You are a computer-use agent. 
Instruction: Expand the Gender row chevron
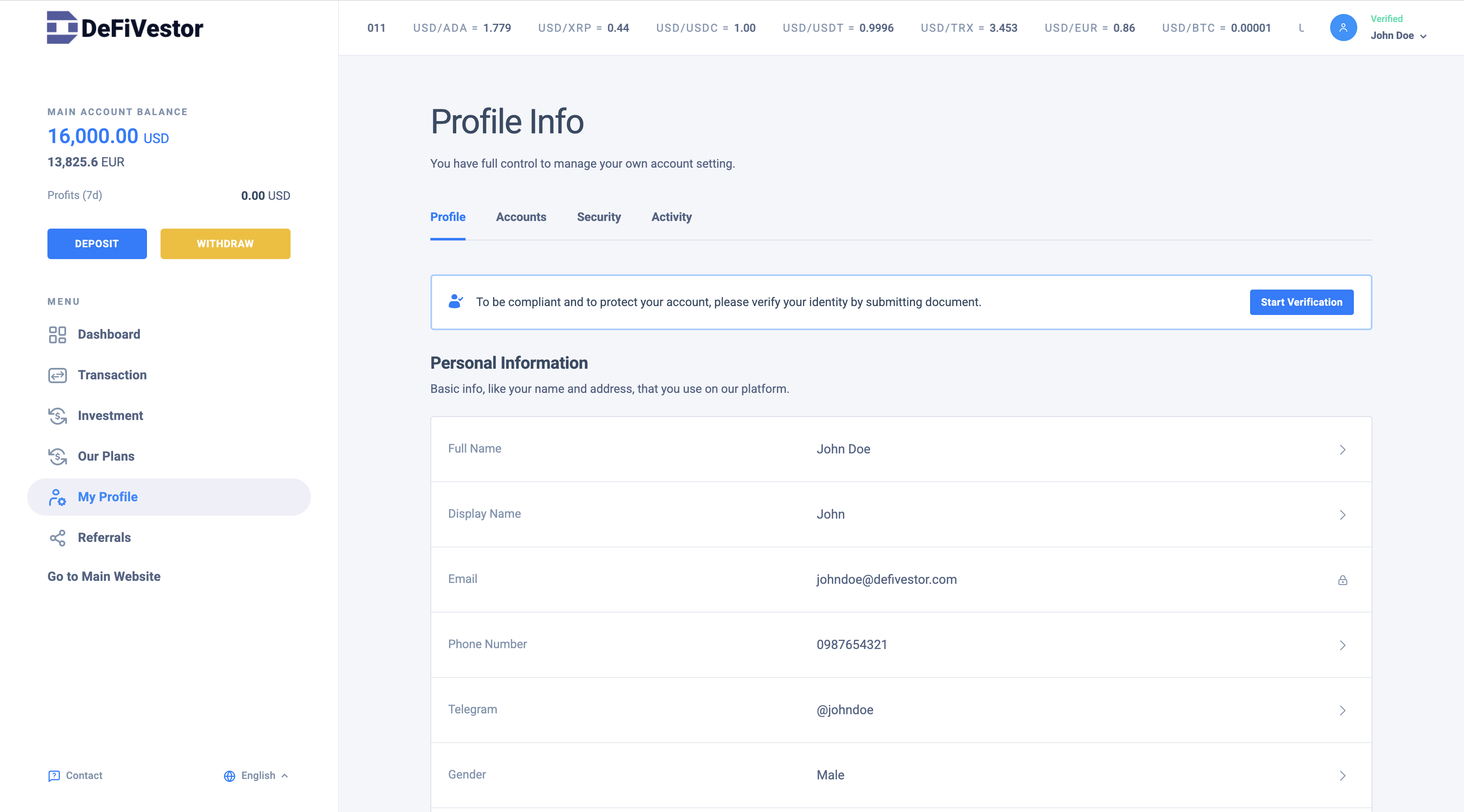point(1342,776)
